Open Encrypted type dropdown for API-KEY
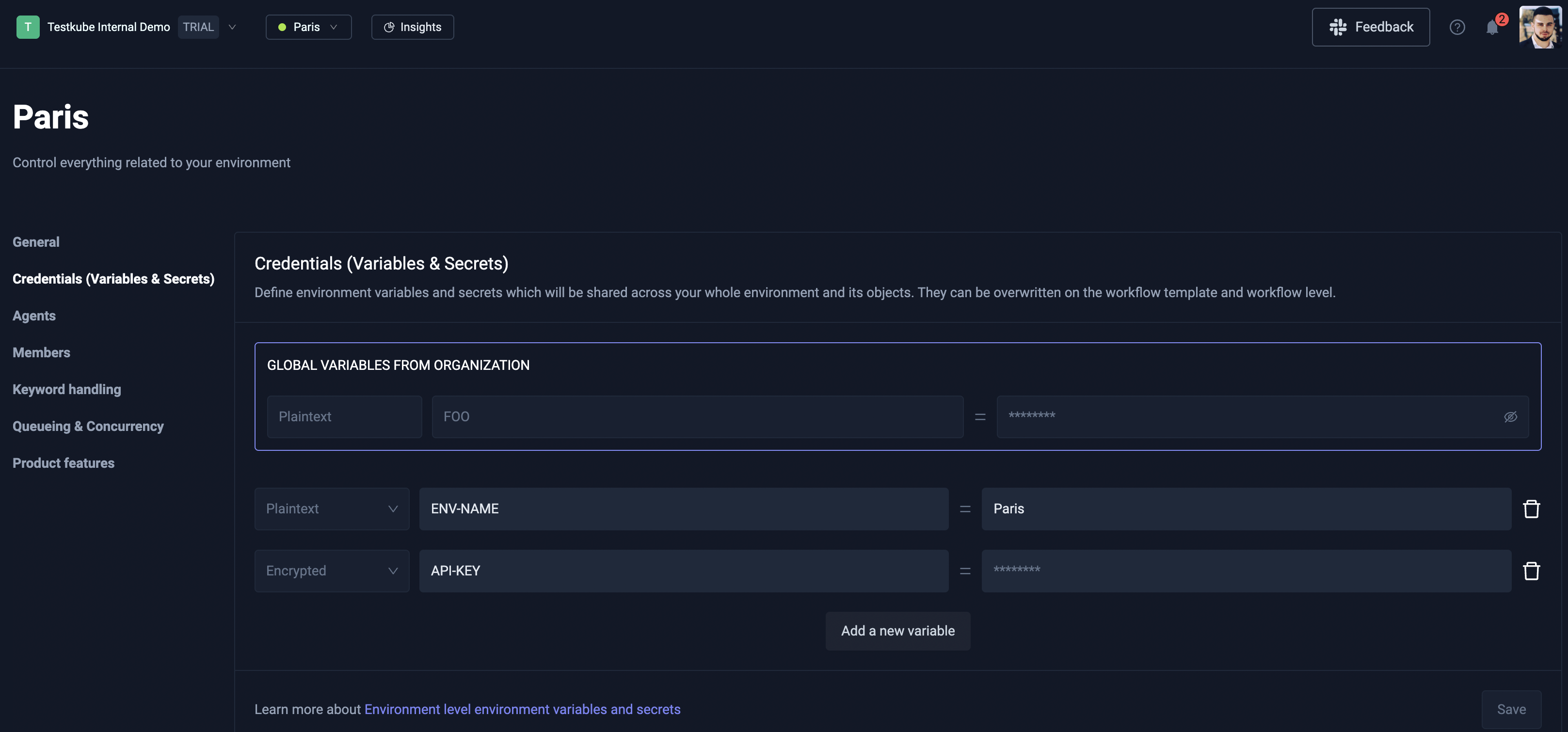This screenshot has width=1568, height=732. (331, 571)
